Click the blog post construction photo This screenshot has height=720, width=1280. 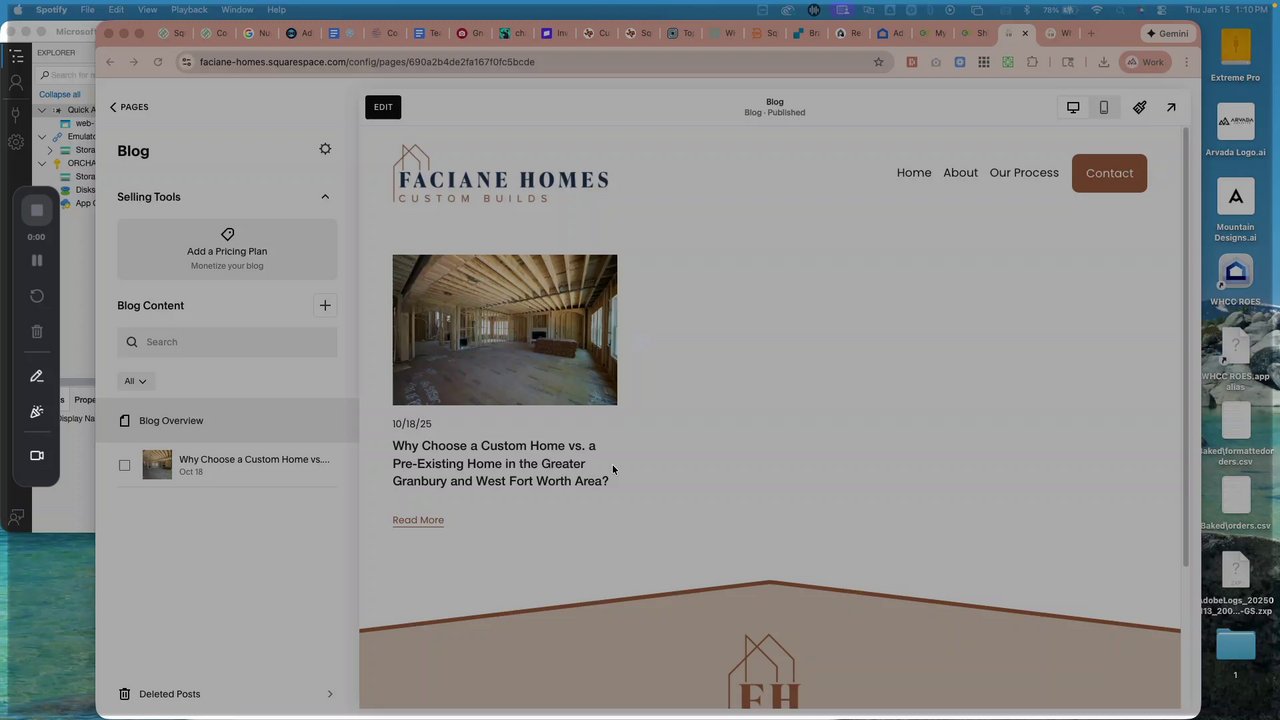click(505, 330)
